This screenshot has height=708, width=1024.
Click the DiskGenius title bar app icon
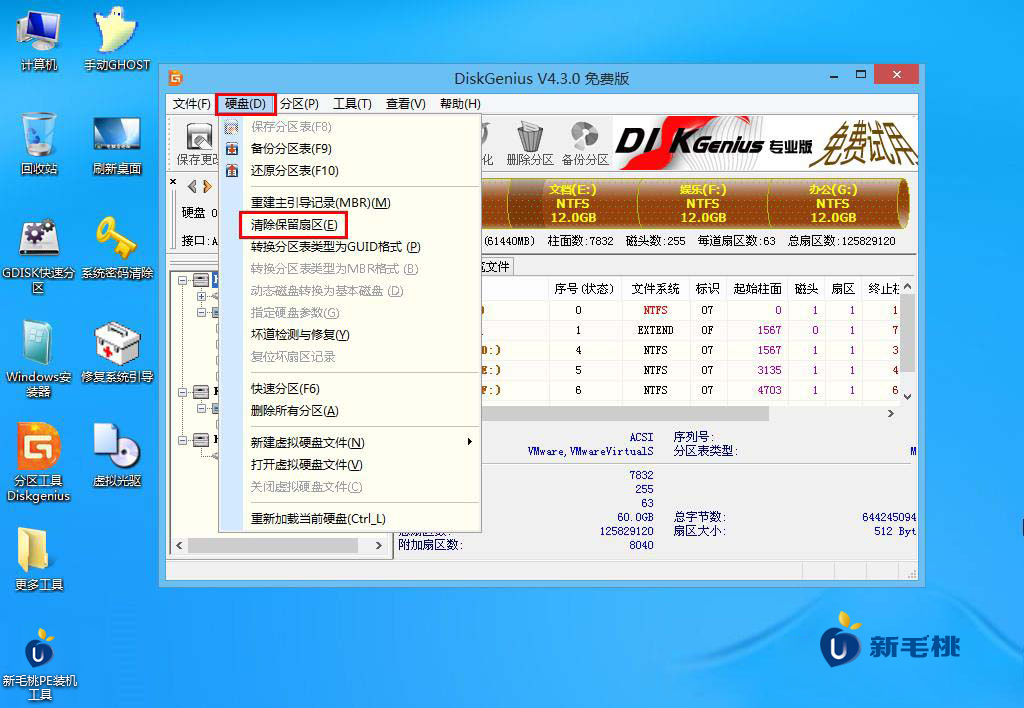[x=176, y=78]
